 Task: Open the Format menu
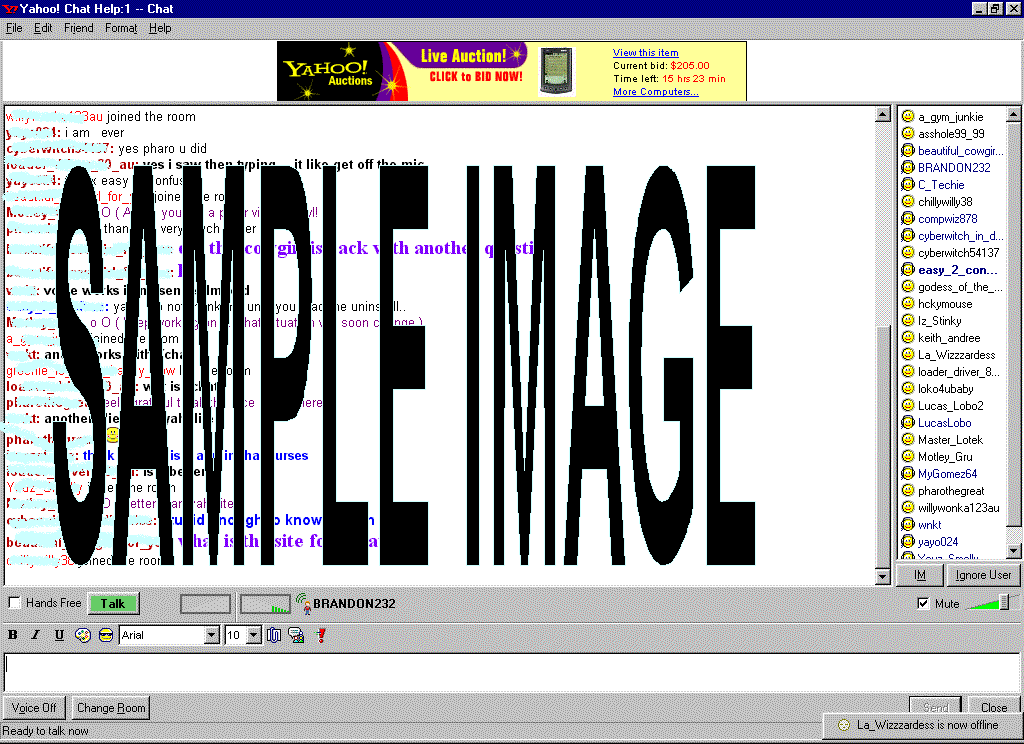pyautogui.click(x=120, y=28)
